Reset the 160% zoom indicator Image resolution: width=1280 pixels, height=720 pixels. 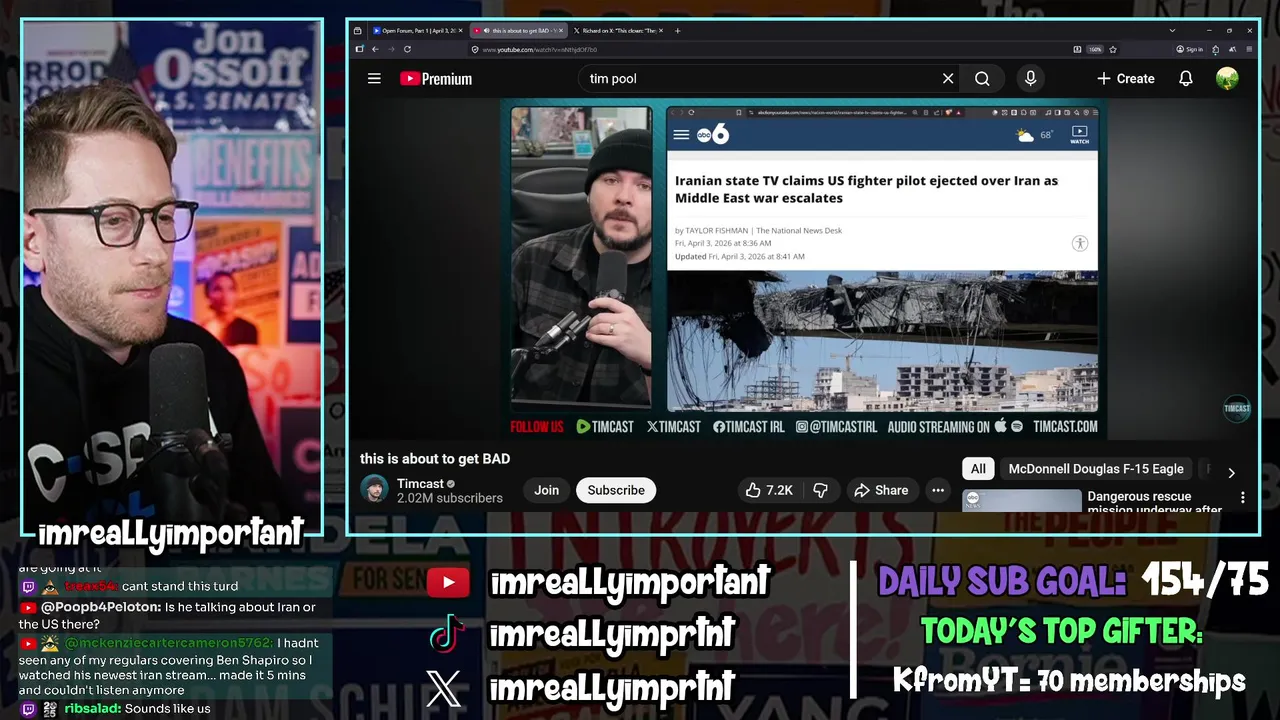pyautogui.click(x=1095, y=49)
